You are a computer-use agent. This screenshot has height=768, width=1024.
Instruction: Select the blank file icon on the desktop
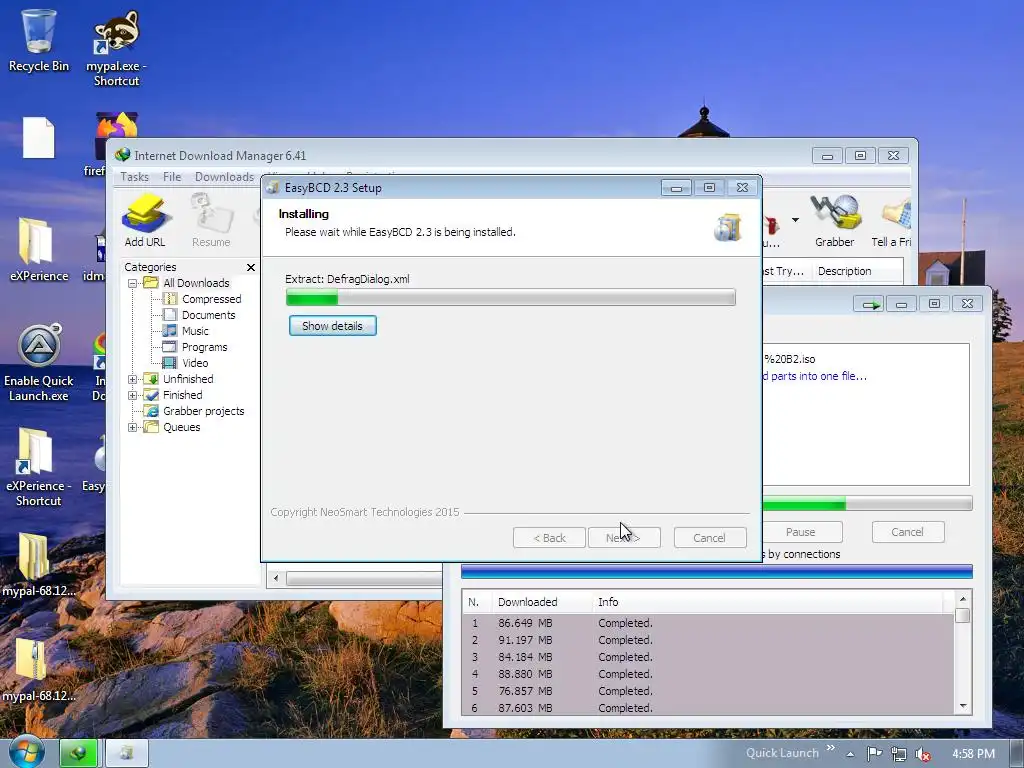(x=39, y=138)
